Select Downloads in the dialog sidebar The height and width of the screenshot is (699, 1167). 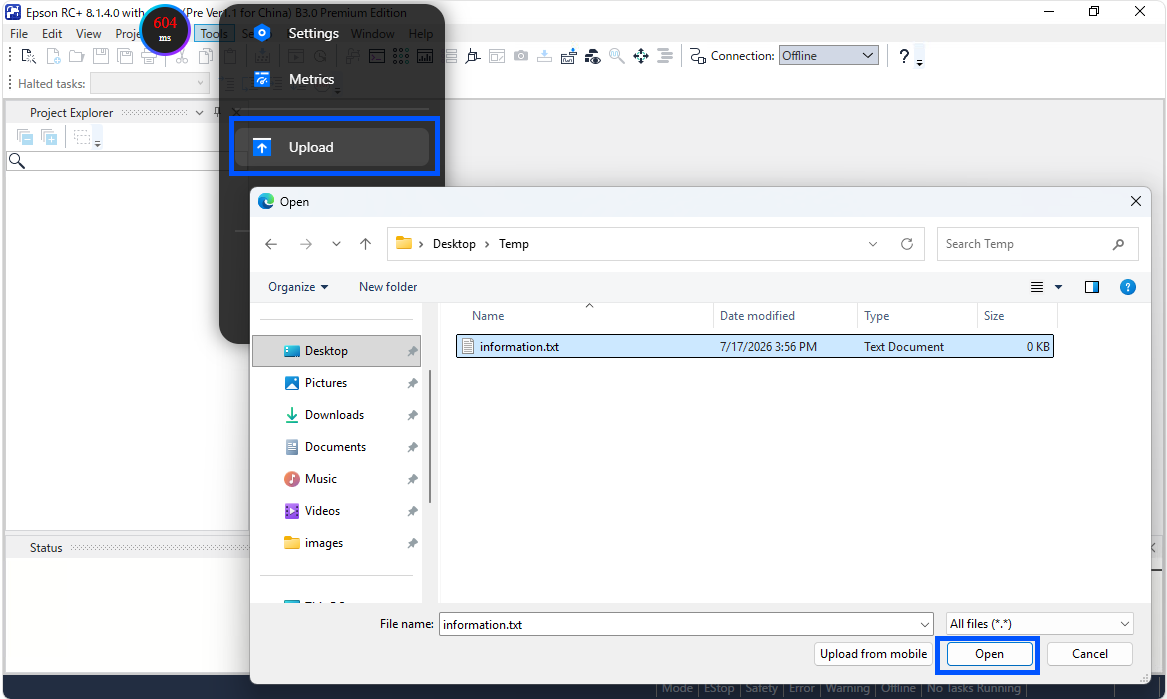coord(336,415)
